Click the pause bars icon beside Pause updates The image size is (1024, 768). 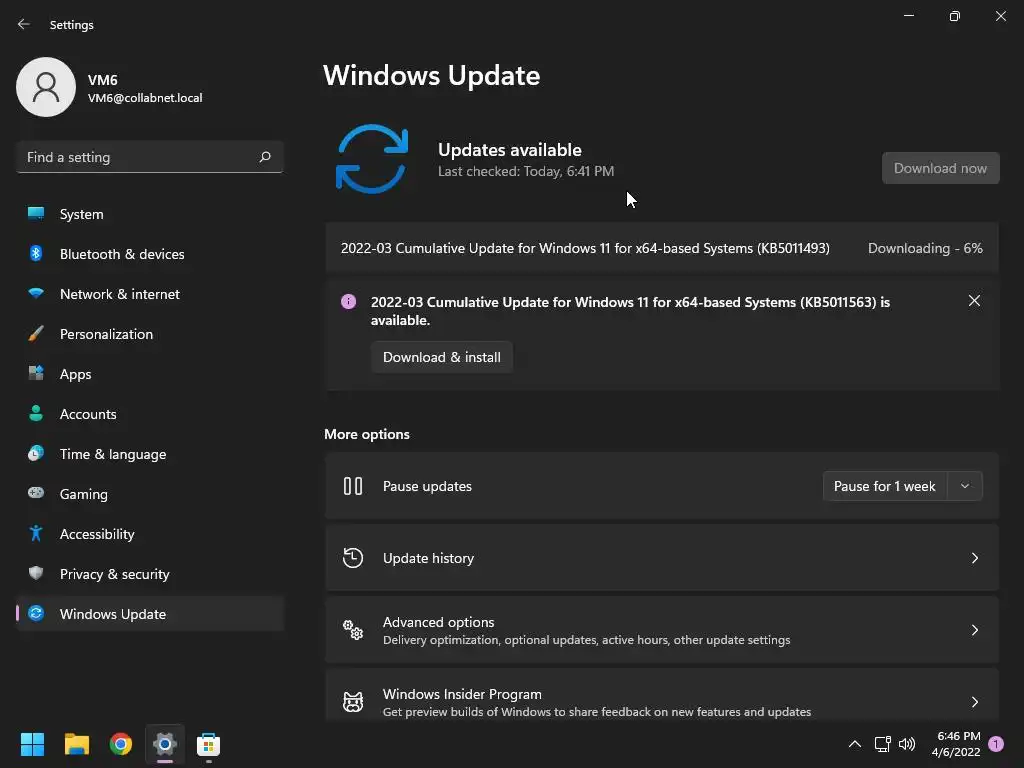[x=353, y=486]
